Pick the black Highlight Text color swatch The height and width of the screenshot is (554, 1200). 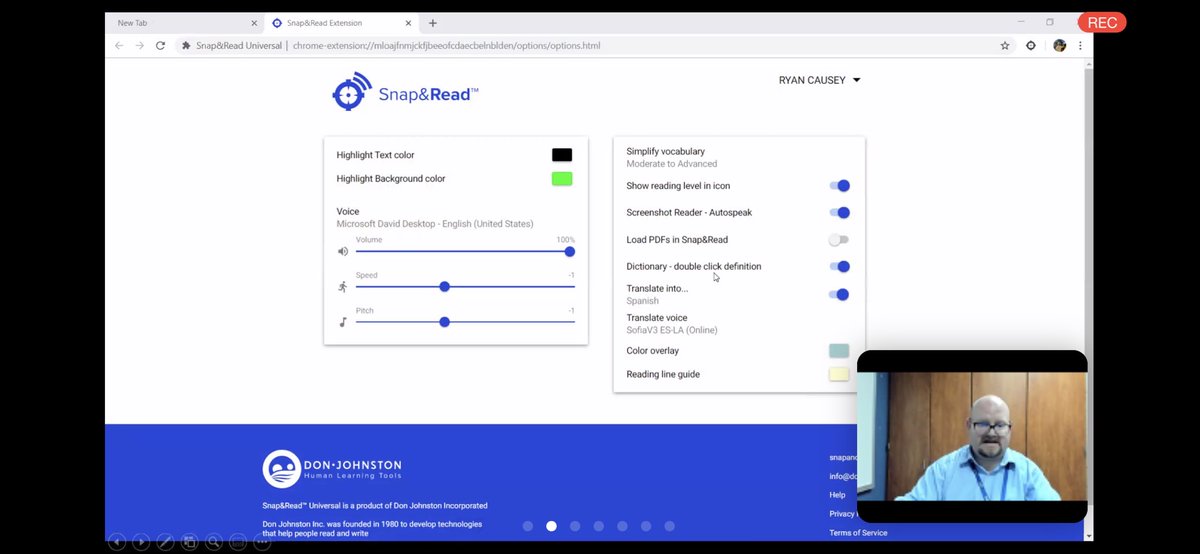pos(562,155)
